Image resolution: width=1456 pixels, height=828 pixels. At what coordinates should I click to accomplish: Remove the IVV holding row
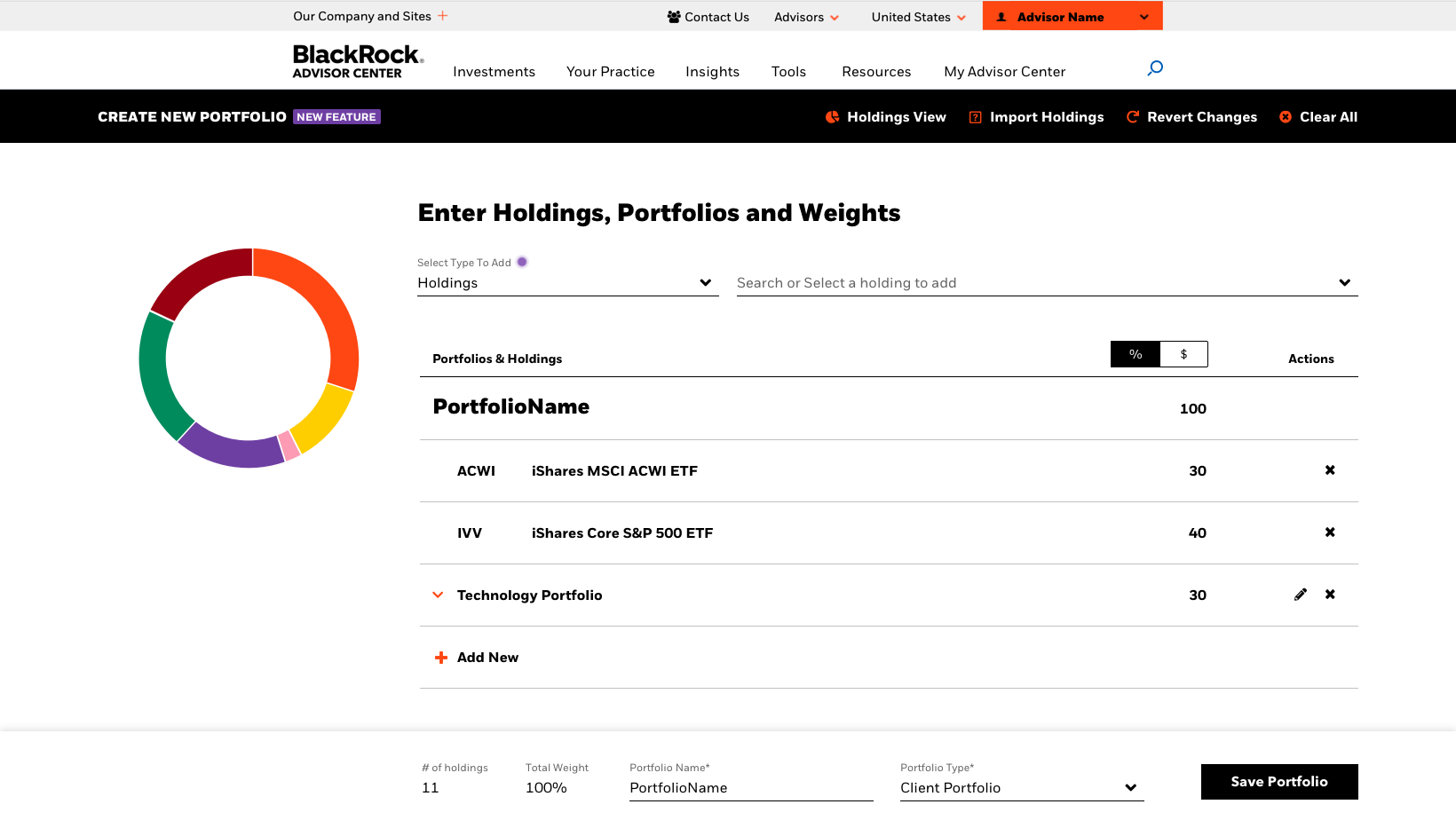1330,532
